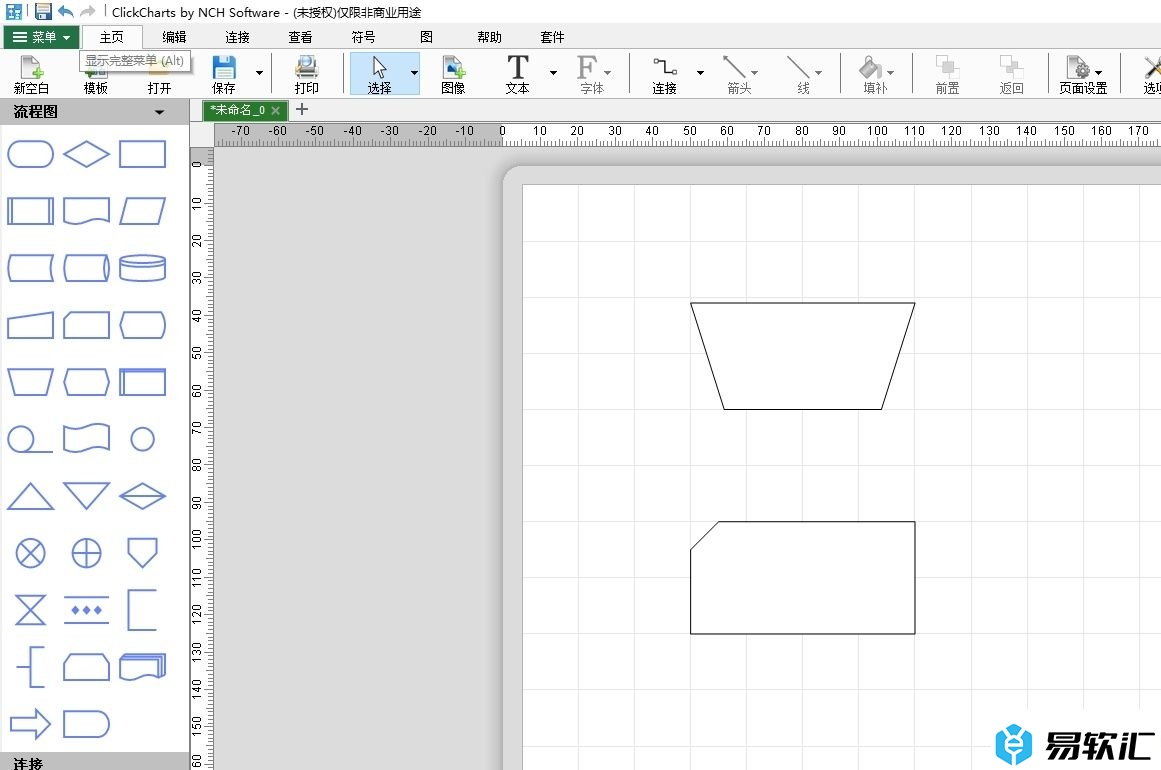The image size is (1161, 770).
Task: Pick the circle with X summing junction shape
Action: coord(30,553)
